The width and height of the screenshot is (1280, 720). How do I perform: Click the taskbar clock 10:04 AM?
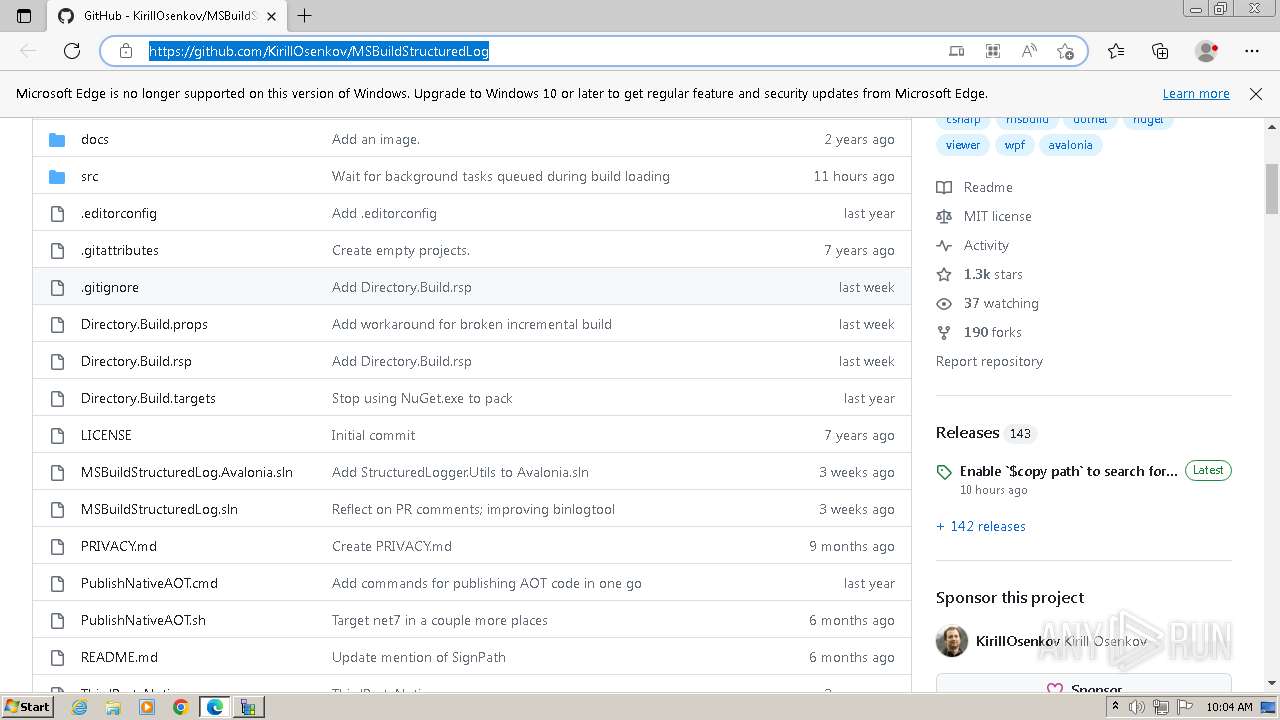point(1230,707)
